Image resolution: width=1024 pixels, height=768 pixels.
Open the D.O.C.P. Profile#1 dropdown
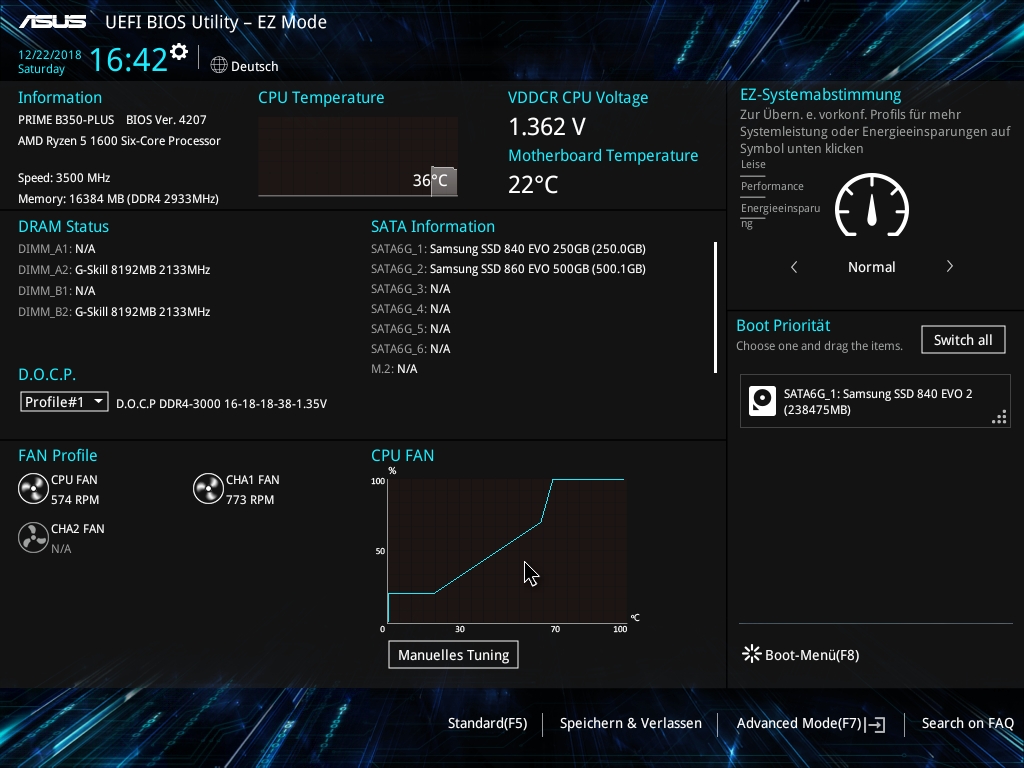click(x=64, y=402)
